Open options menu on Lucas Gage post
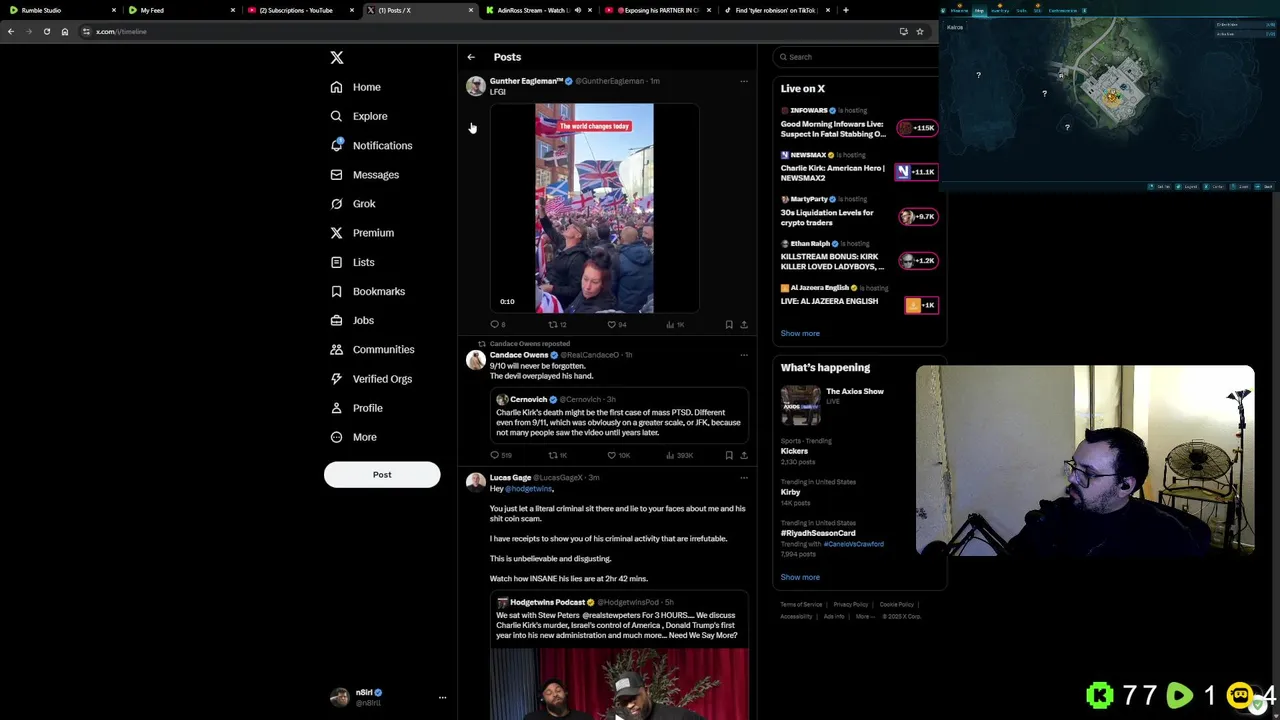 743,478
